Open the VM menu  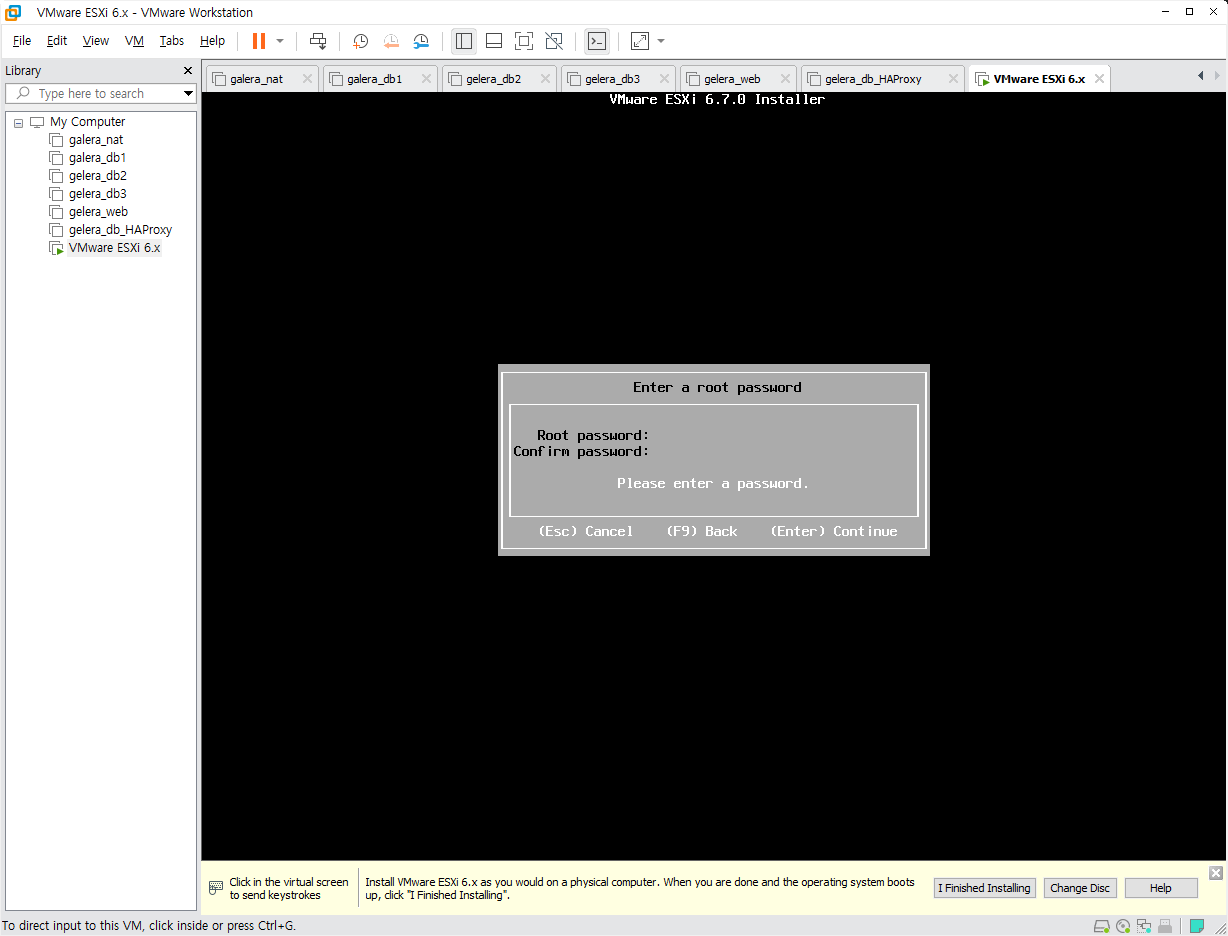134,41
